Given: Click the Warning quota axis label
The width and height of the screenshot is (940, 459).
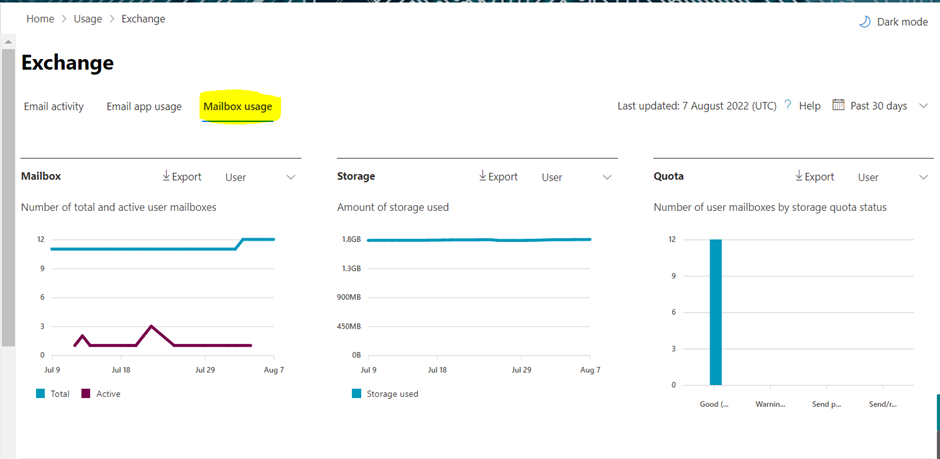Looking at the screenshot, I should (771, 404).
